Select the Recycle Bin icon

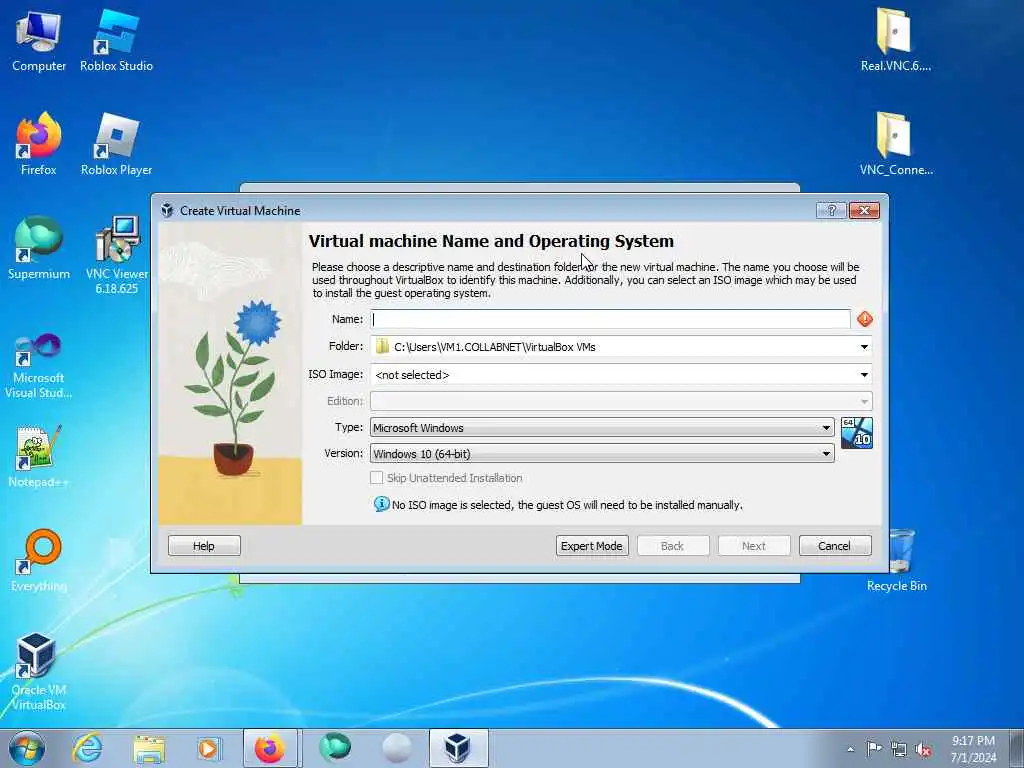pos(897,561)
